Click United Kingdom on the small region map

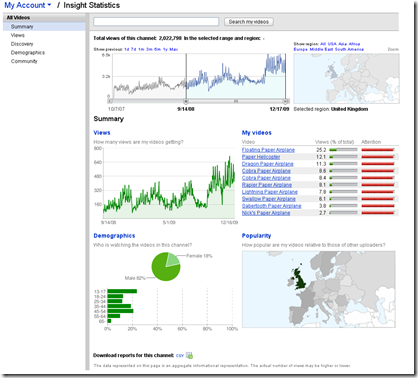[x=332, y=72]
